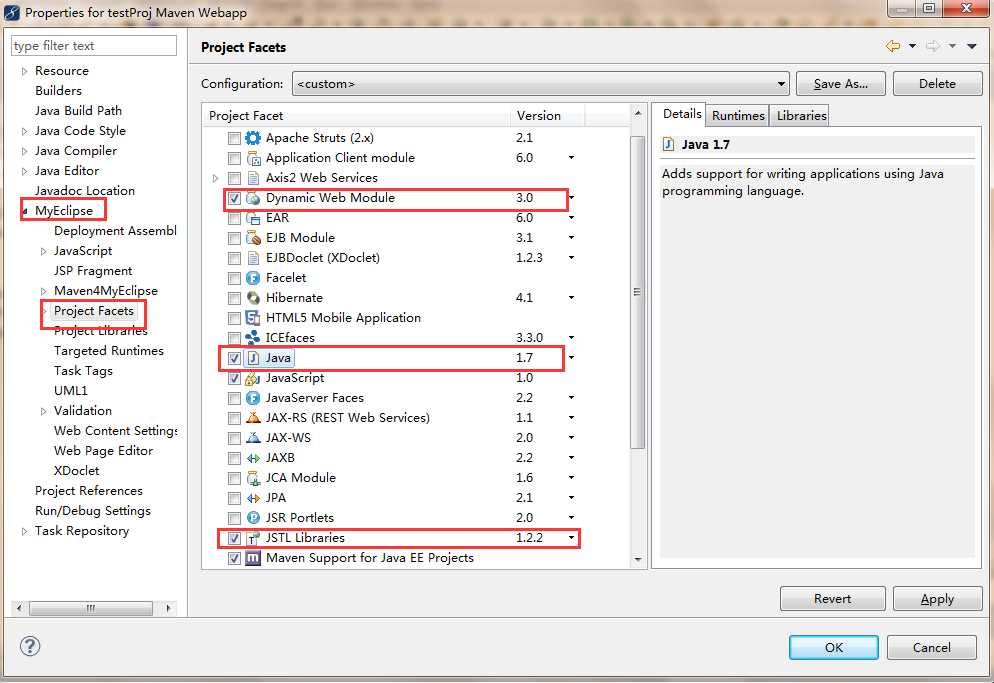
Task: Click the JPA facet icon
Action: click(253, 498)
